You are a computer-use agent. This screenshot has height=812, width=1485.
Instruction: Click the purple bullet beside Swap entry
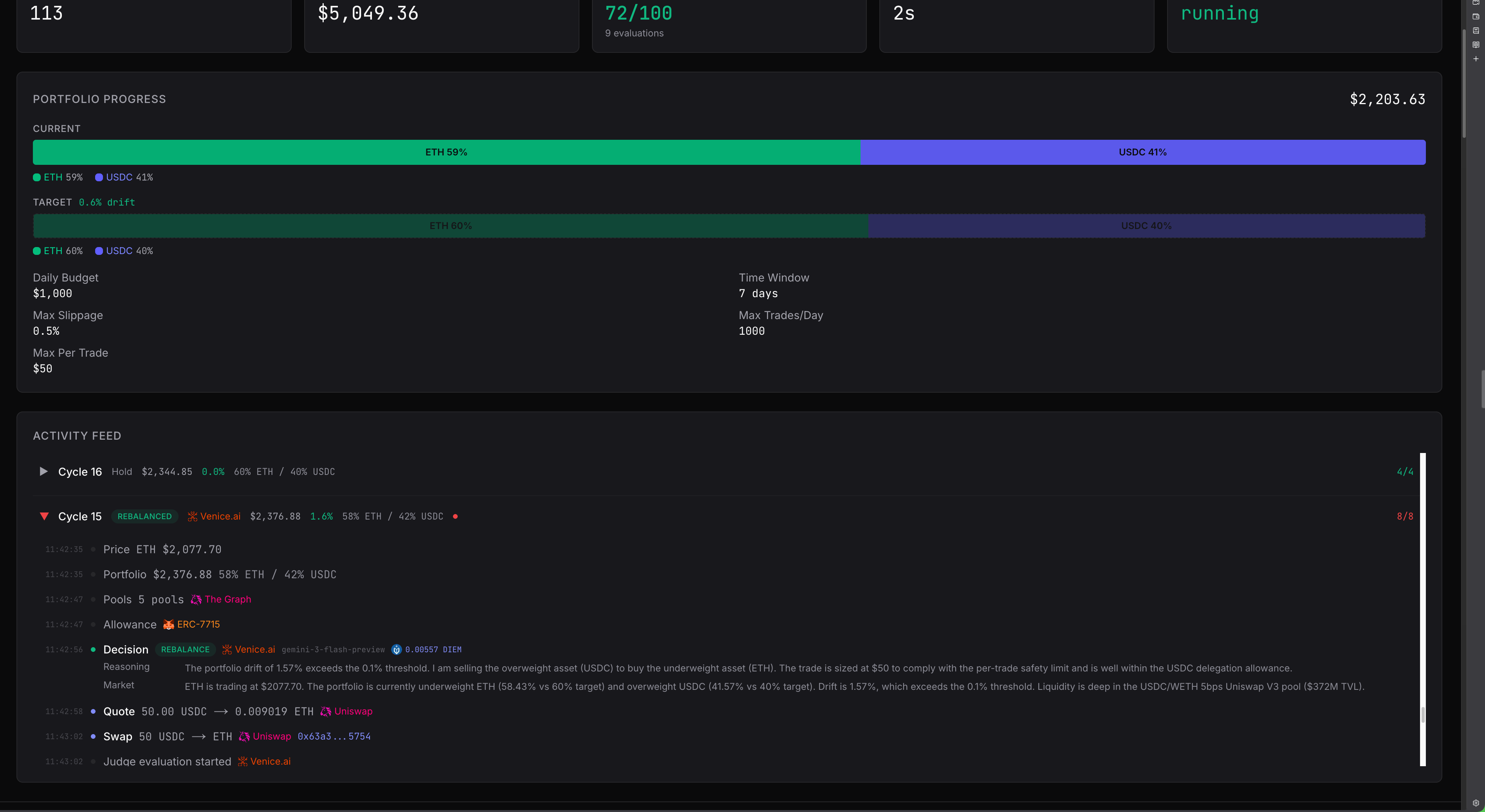point(94,736)
